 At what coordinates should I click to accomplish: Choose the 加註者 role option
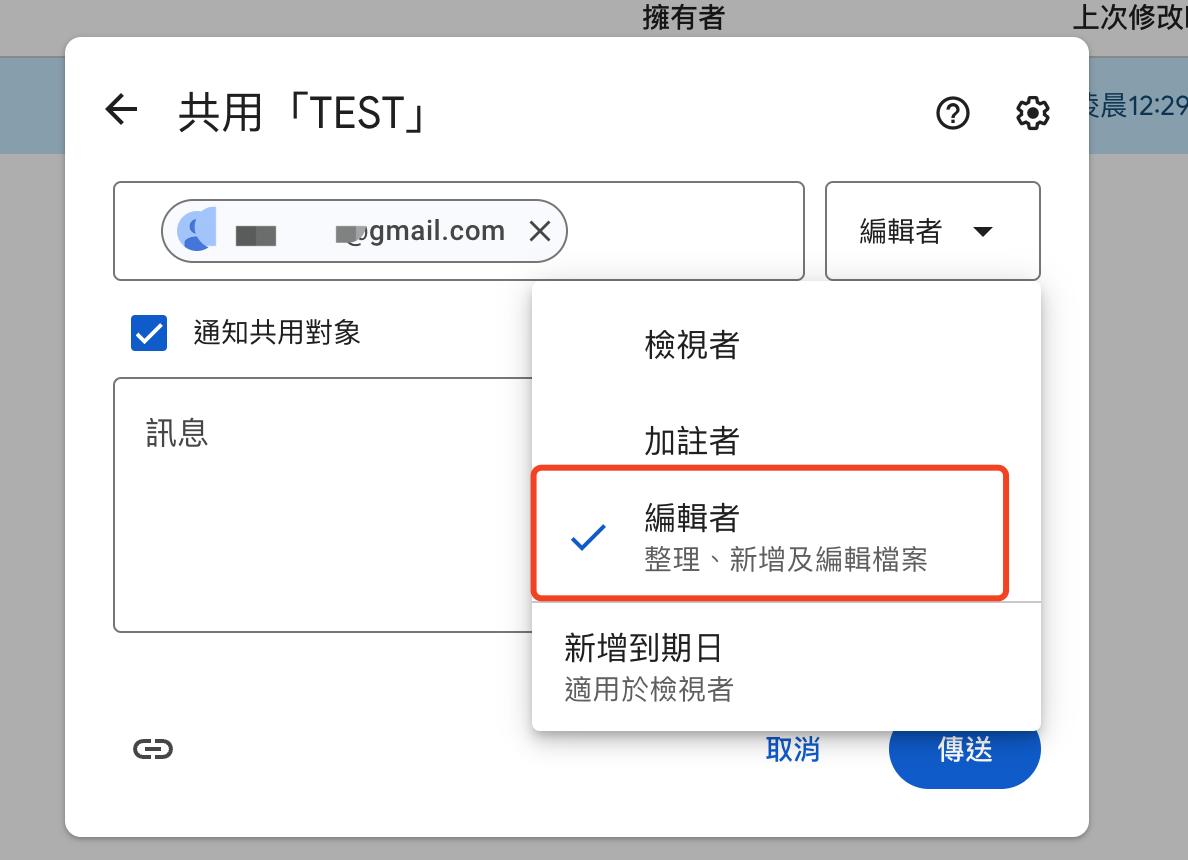[x=692, y=440]
